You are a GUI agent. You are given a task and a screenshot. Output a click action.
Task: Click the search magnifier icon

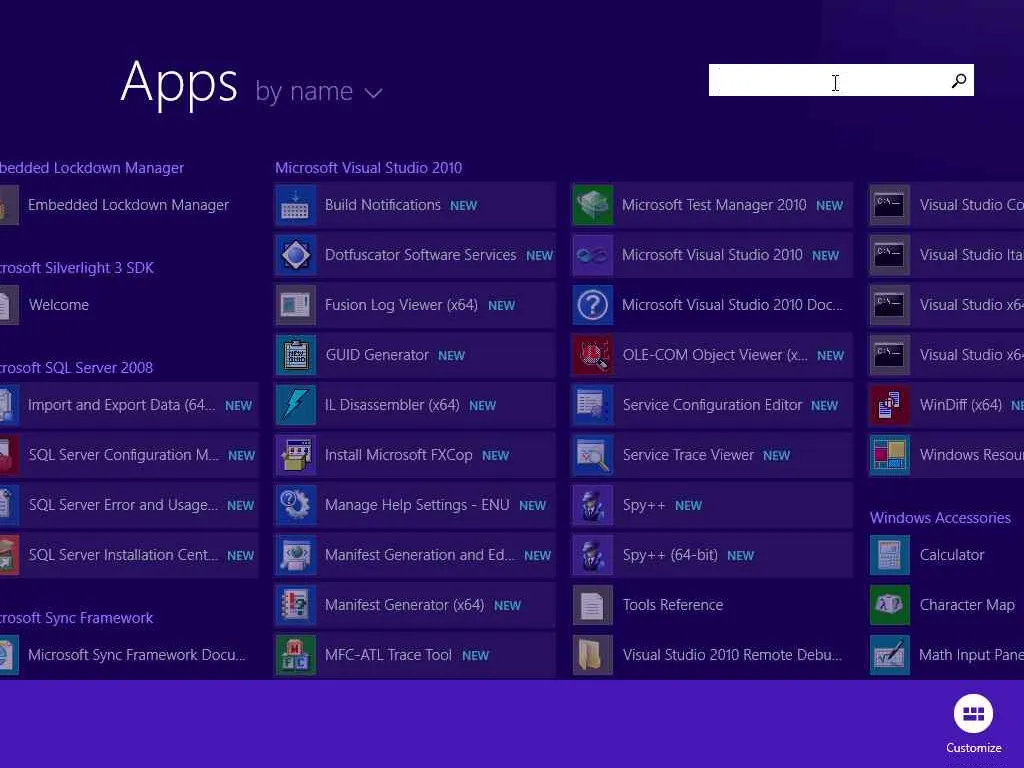(959, 80)
